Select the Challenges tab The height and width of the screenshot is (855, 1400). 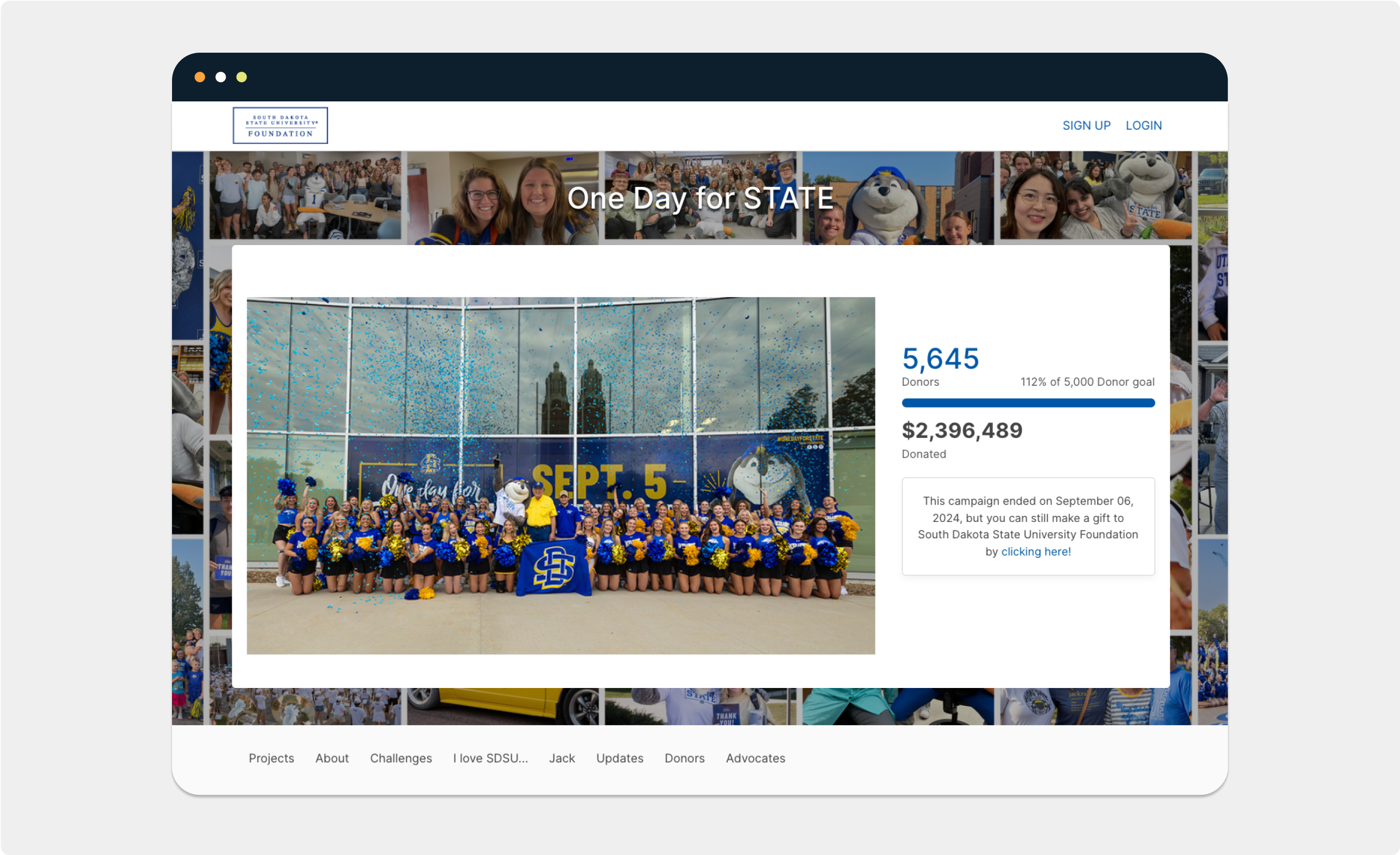401,758
